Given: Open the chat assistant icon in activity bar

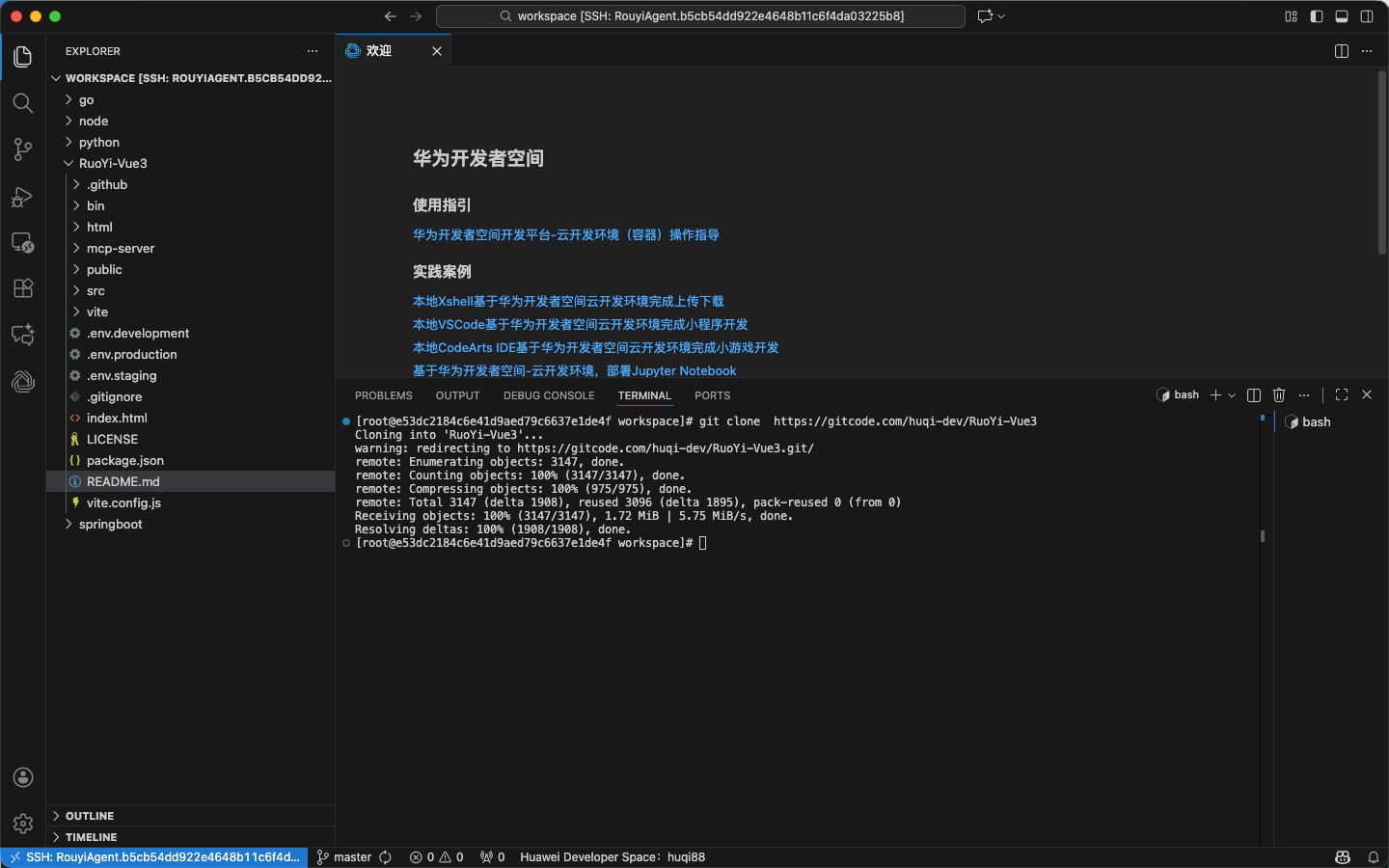Looking at the screenshot, I should [23, 335].
